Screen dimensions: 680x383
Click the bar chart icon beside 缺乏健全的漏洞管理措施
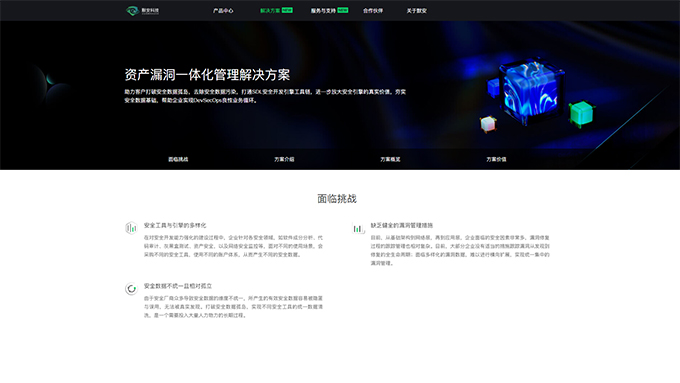358,228
